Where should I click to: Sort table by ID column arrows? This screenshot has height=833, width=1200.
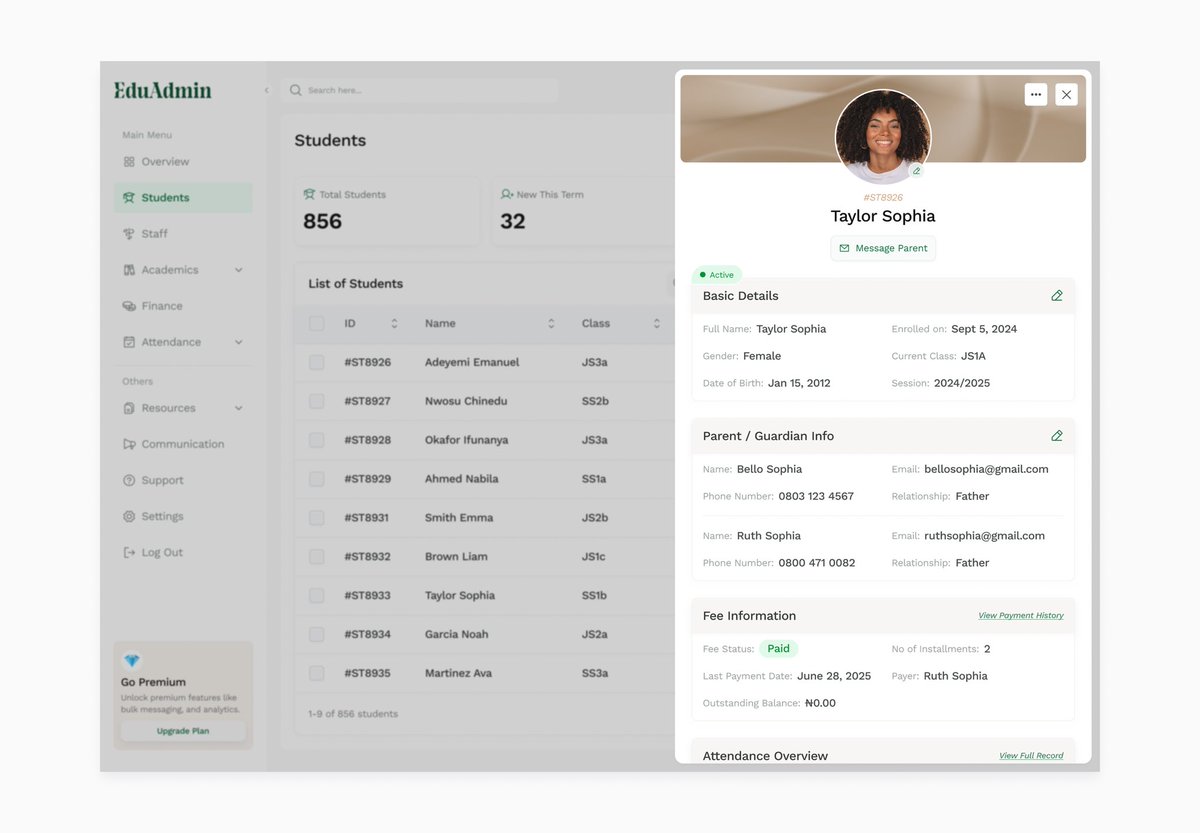[394, 324]
